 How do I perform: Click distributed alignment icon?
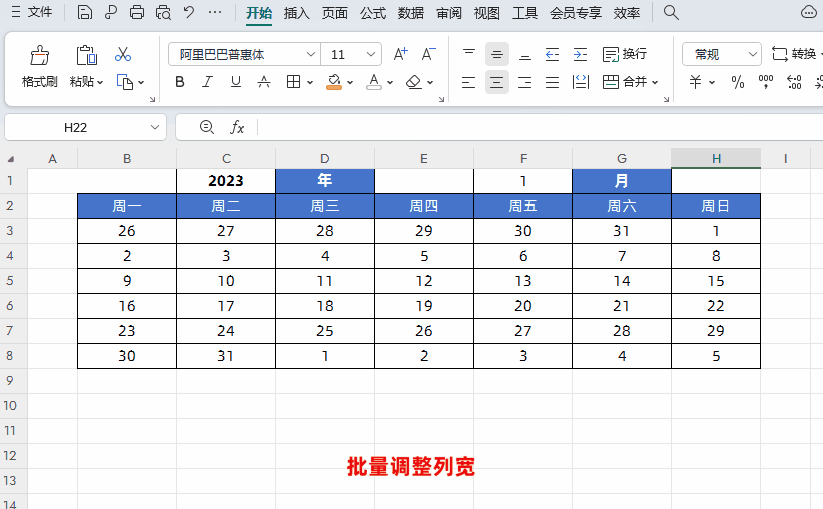coord(581,82)
